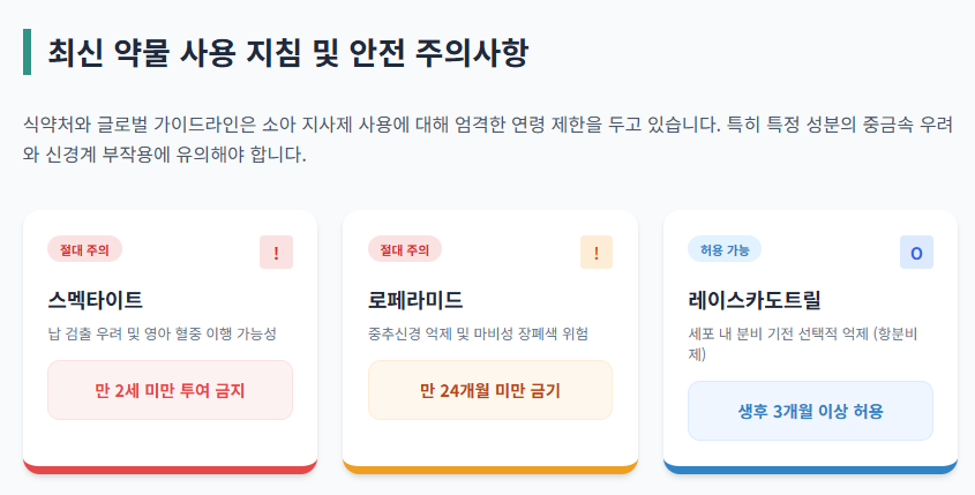Click the green accent bar beside the heading
Viewport: 975px width, 495px height.
[27, 52]
